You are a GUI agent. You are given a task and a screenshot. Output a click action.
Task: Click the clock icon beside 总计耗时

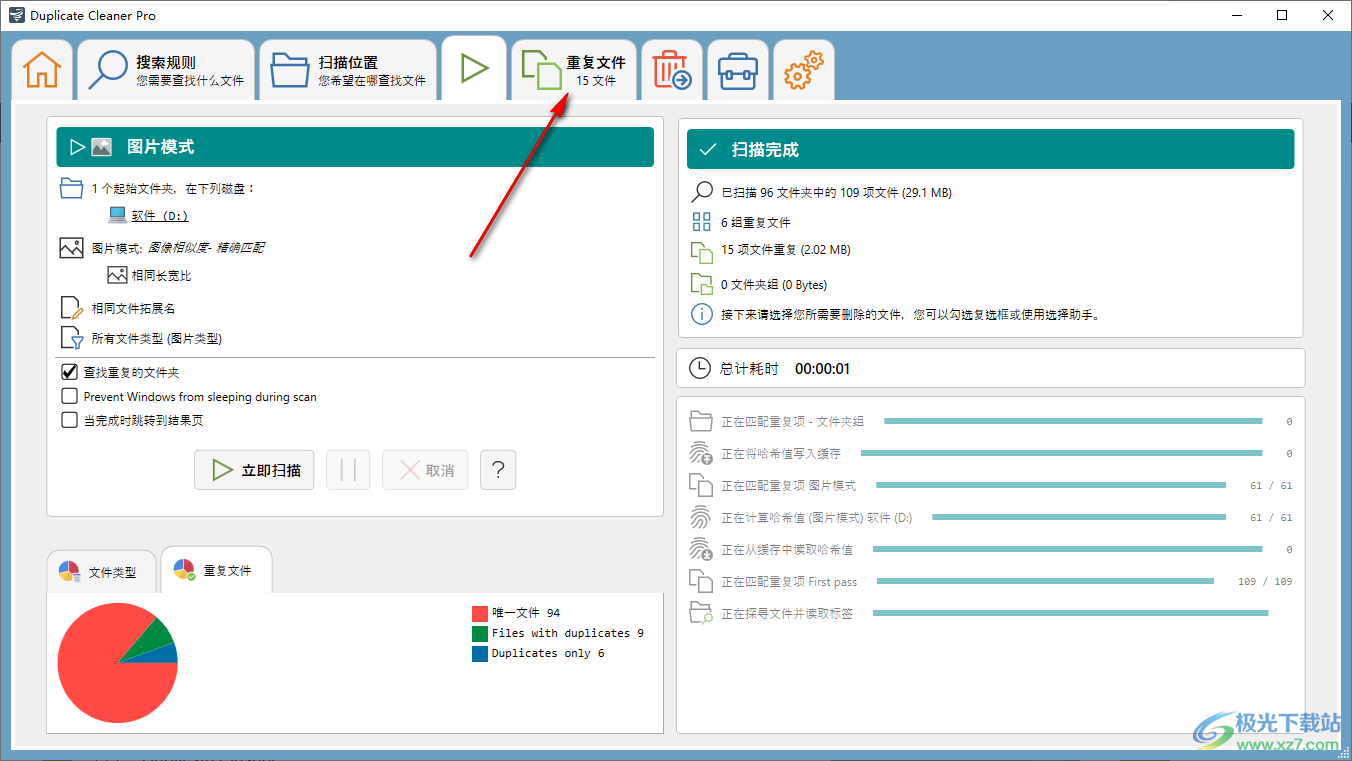tap(701, 368)
